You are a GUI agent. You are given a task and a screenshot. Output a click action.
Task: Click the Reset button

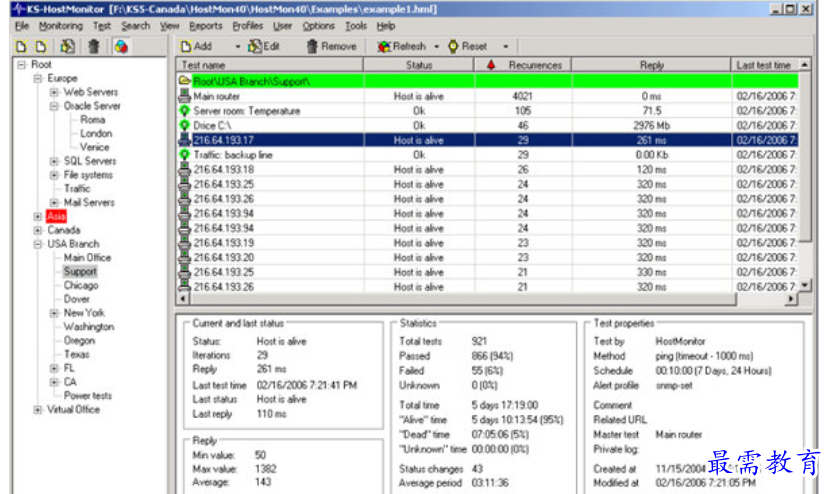pos(468,47)
